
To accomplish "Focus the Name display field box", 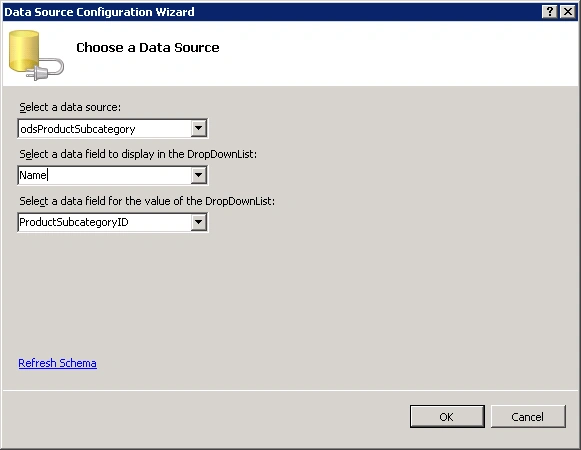I will click(104, 175).
